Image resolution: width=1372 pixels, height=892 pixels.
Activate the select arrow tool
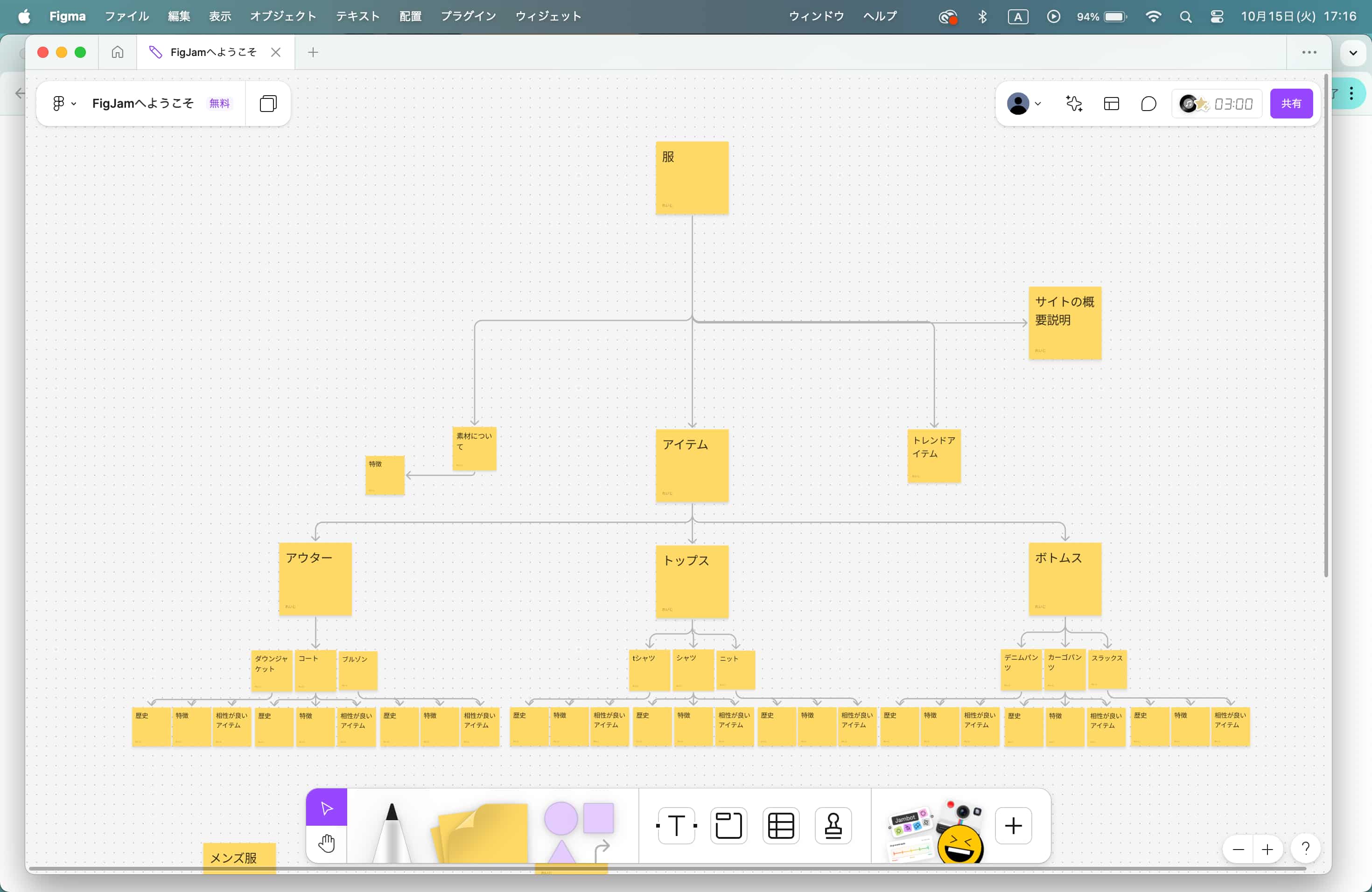326,808
